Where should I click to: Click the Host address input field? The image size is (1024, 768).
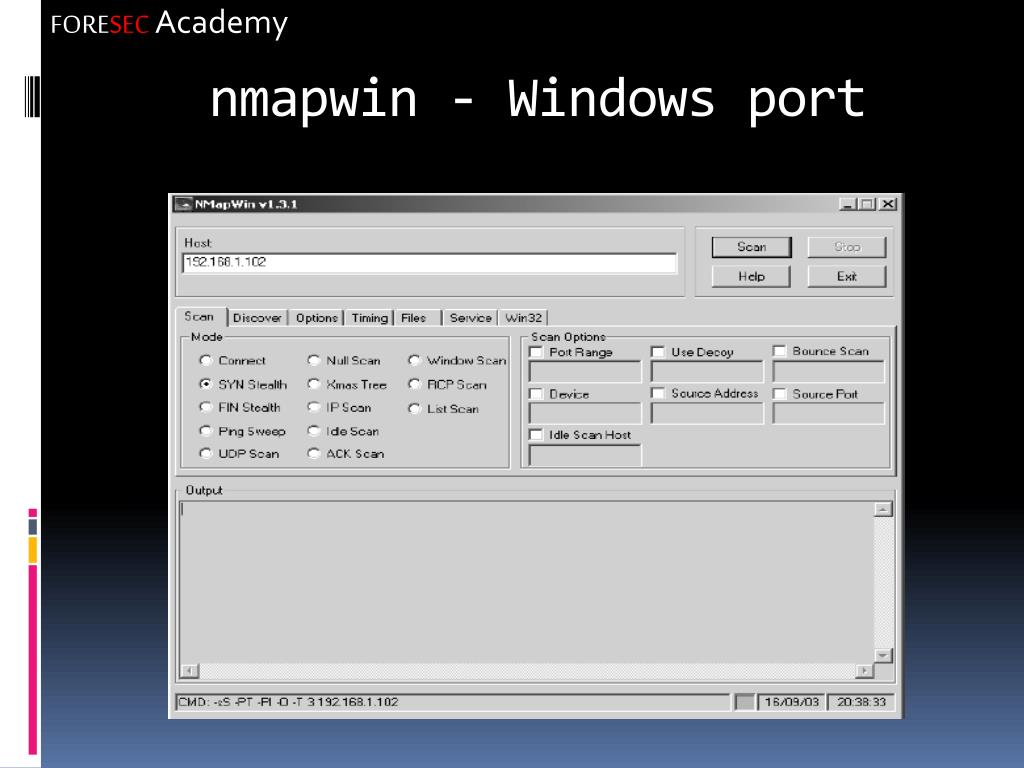(x=429, y=263)
